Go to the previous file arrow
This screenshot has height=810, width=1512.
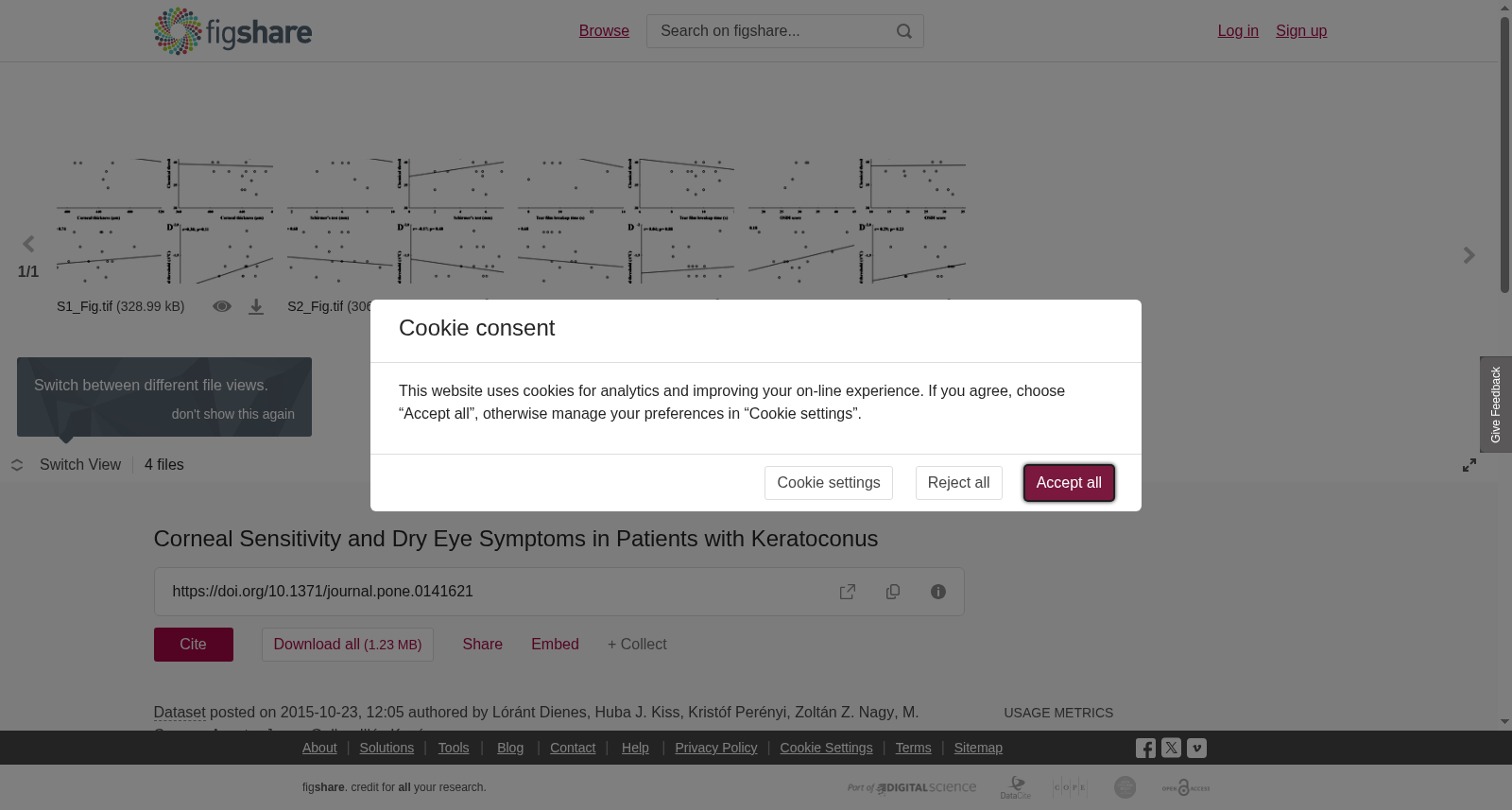click(x=28, y=245)
